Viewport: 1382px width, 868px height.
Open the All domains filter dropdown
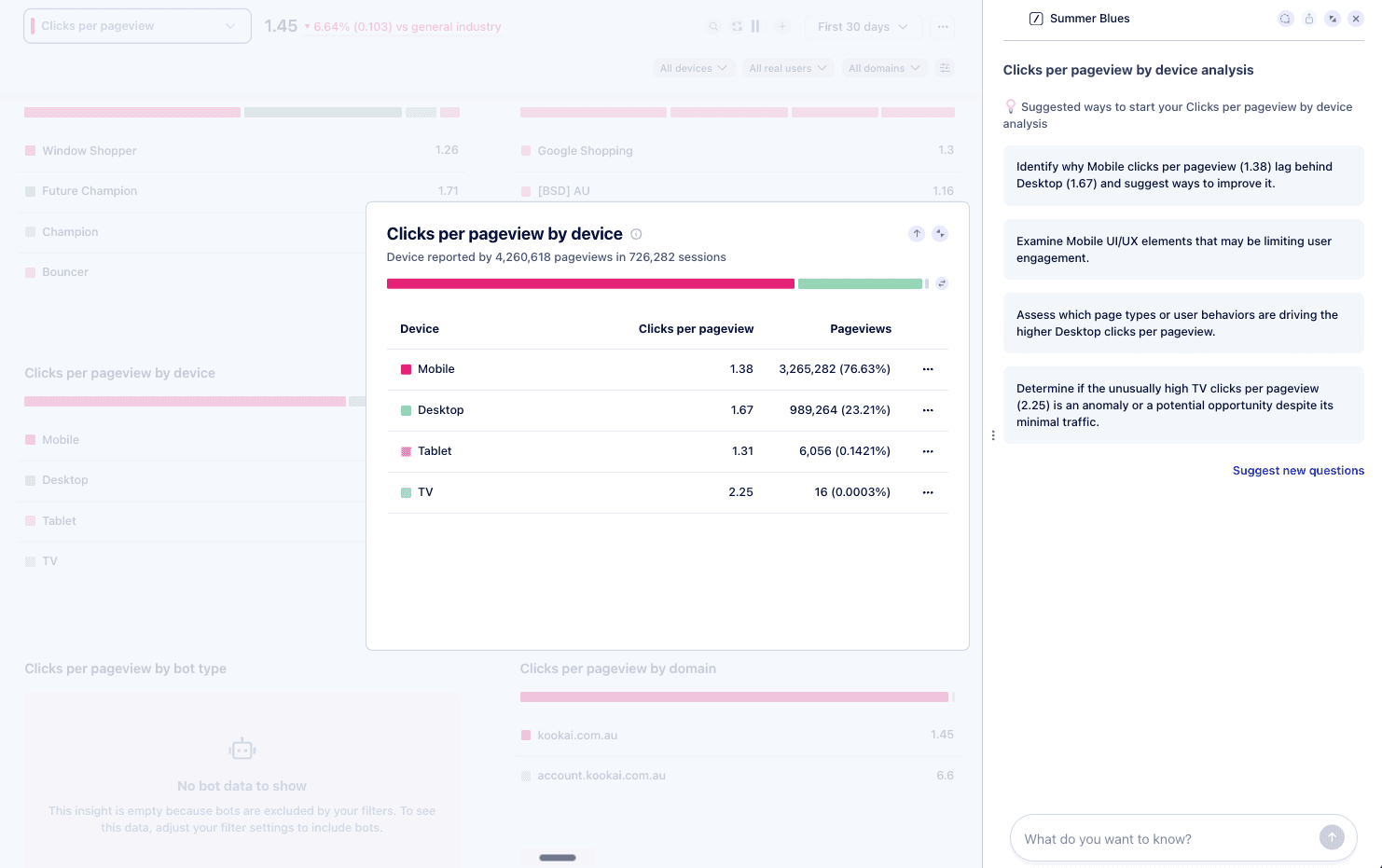click(x=884, y=68)
